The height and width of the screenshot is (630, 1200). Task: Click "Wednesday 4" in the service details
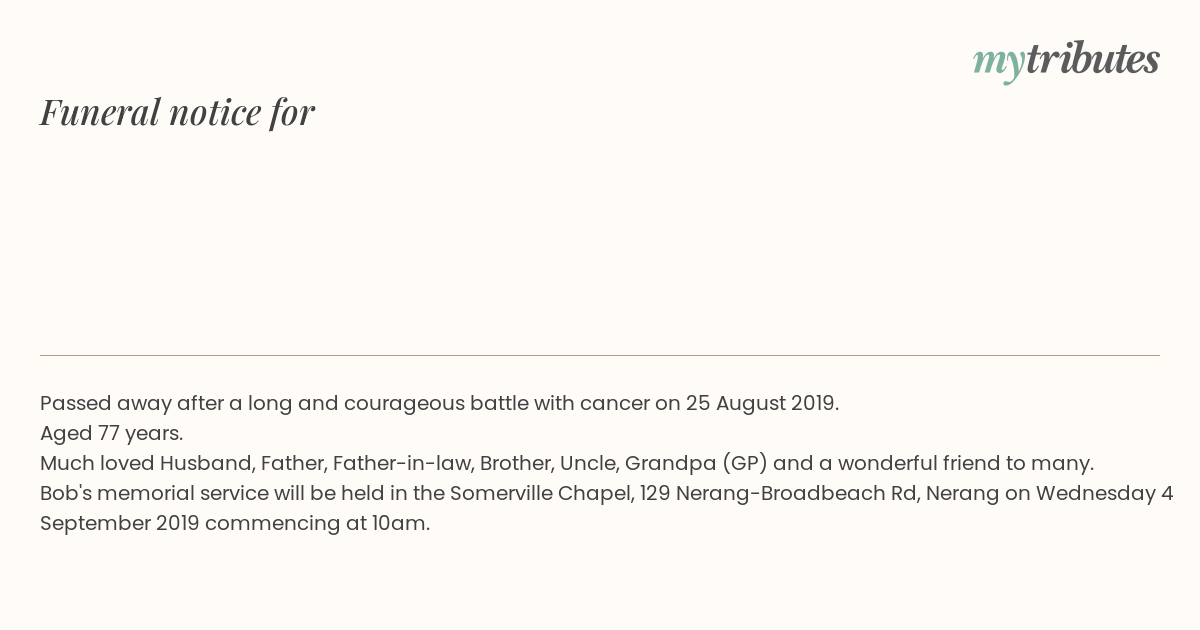[x=1104, y=494]
